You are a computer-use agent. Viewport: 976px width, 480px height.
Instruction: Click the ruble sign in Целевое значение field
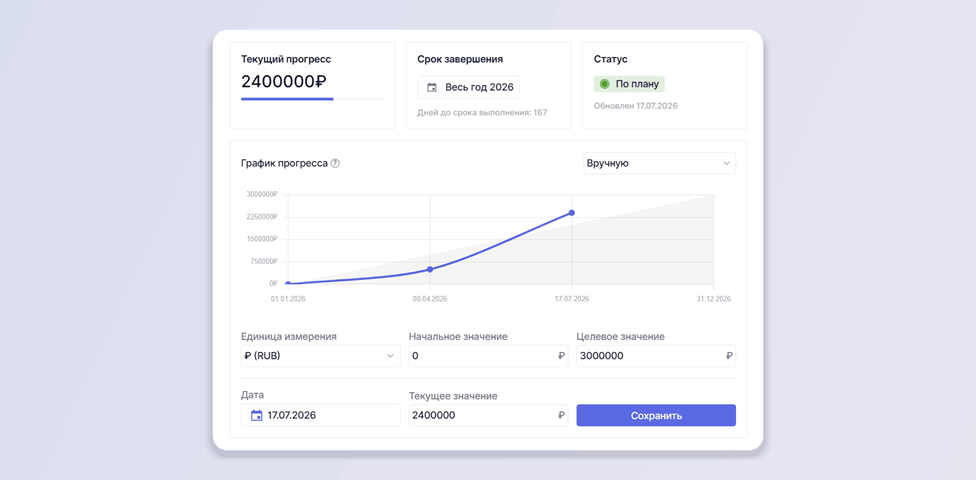click(x=729, y=356)
